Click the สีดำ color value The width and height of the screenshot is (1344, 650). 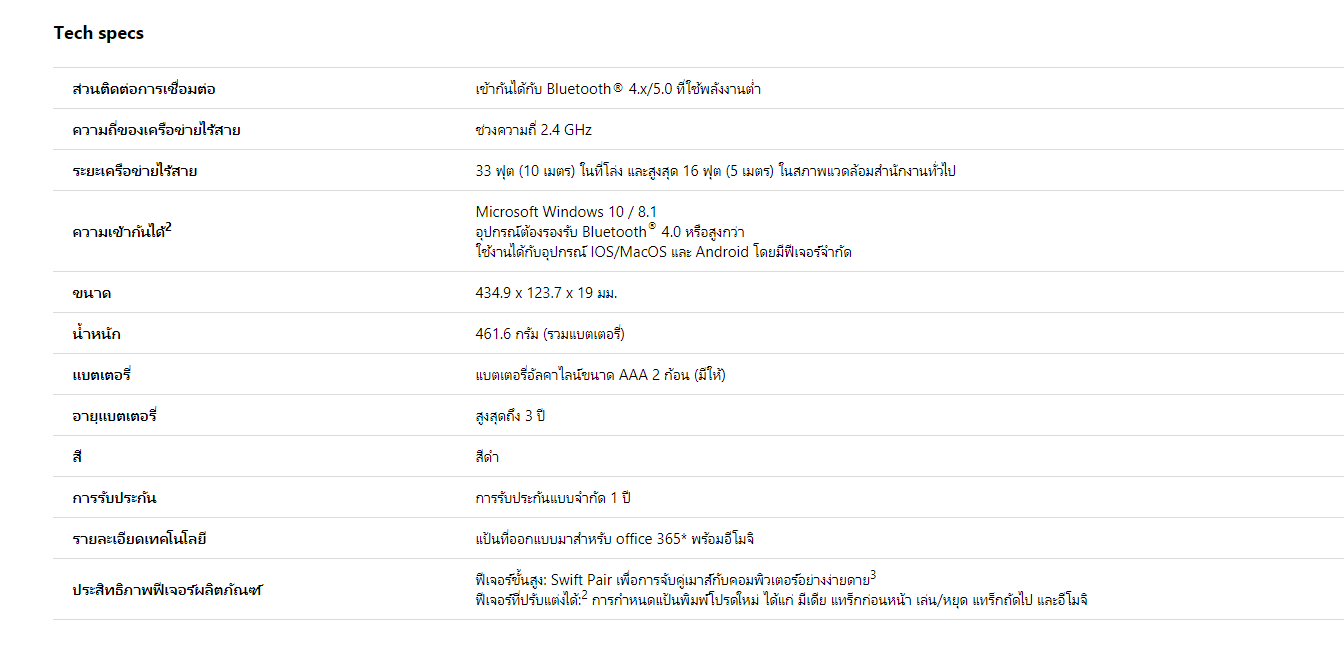tap(487, 457)
